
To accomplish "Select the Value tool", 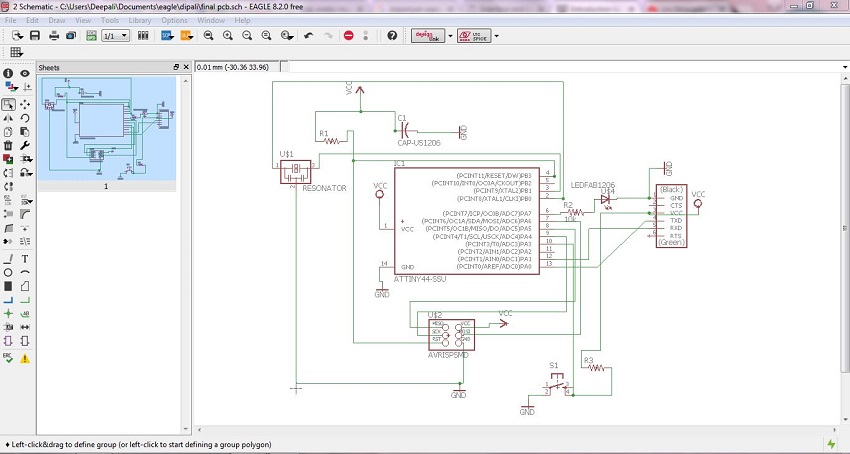I will pyautogui.click(x=25, y=200).
